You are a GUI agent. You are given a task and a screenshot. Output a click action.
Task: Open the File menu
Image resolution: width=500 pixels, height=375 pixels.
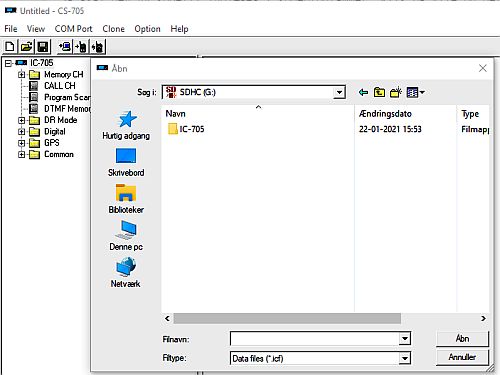(11, 29)
